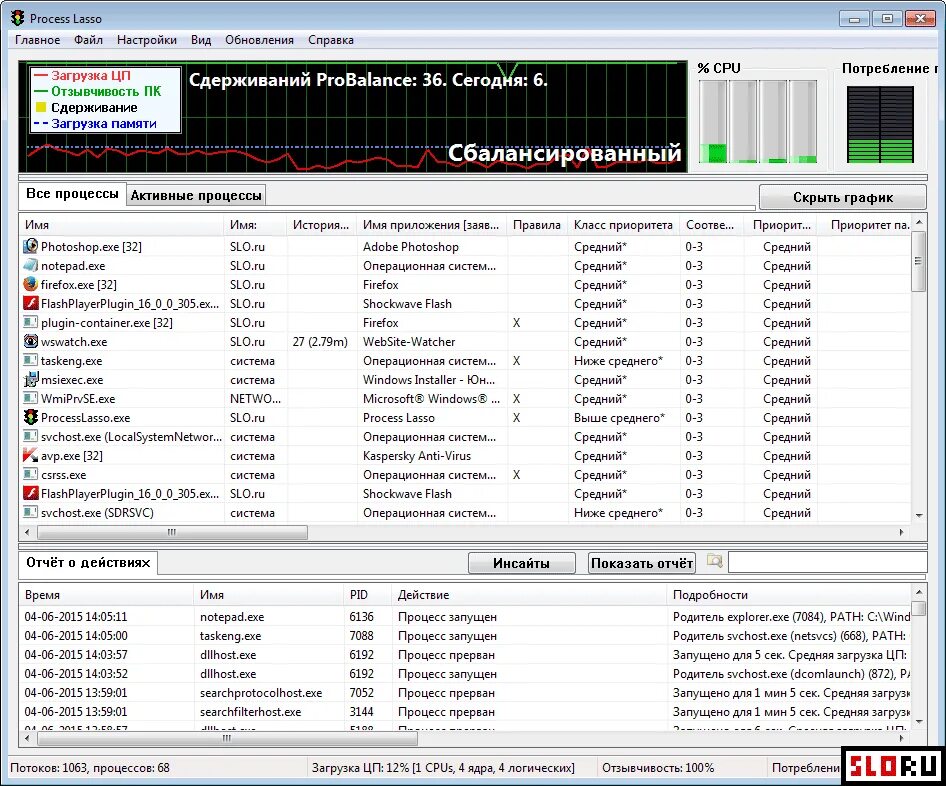Click the log search input field
This screenshot has width=946, height=786.
(827, 562)
